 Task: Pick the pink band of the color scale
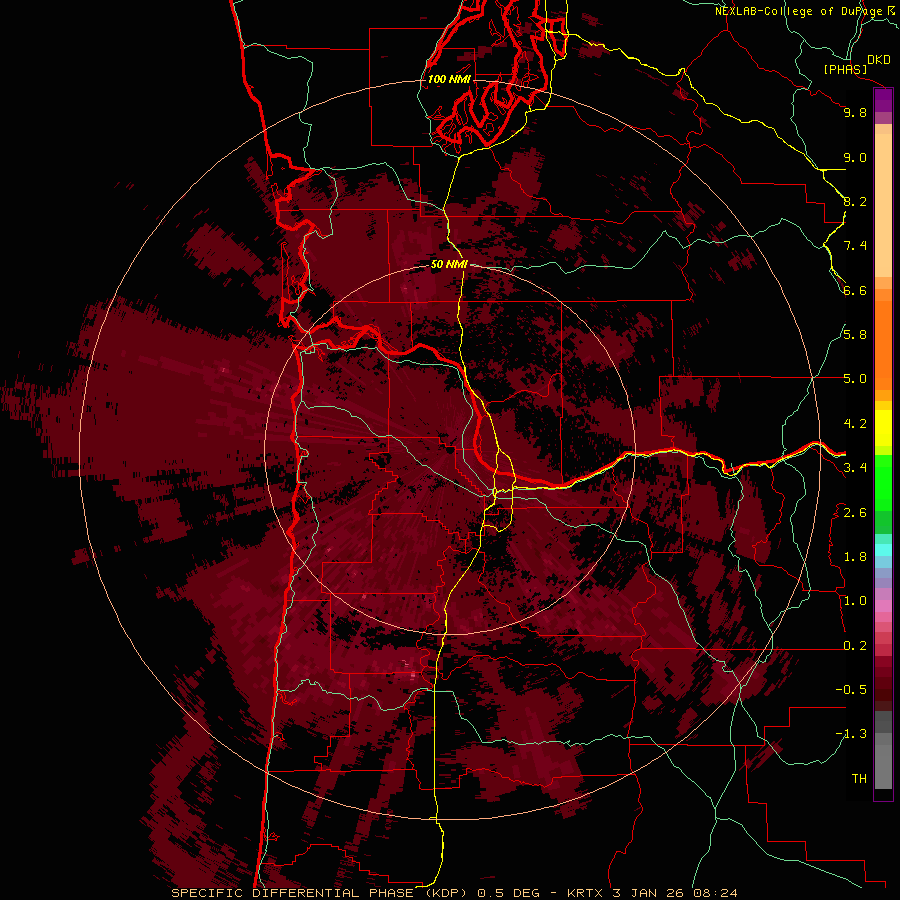[x=883, y=606]
